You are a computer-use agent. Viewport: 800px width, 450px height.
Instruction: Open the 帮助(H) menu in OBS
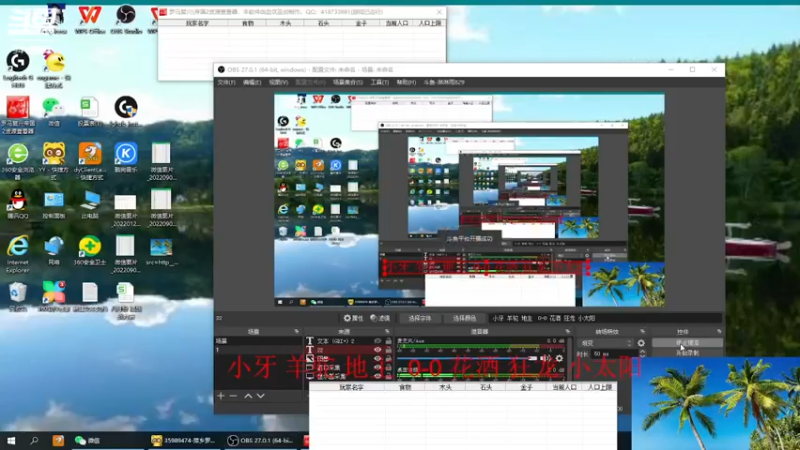(406, 82)
